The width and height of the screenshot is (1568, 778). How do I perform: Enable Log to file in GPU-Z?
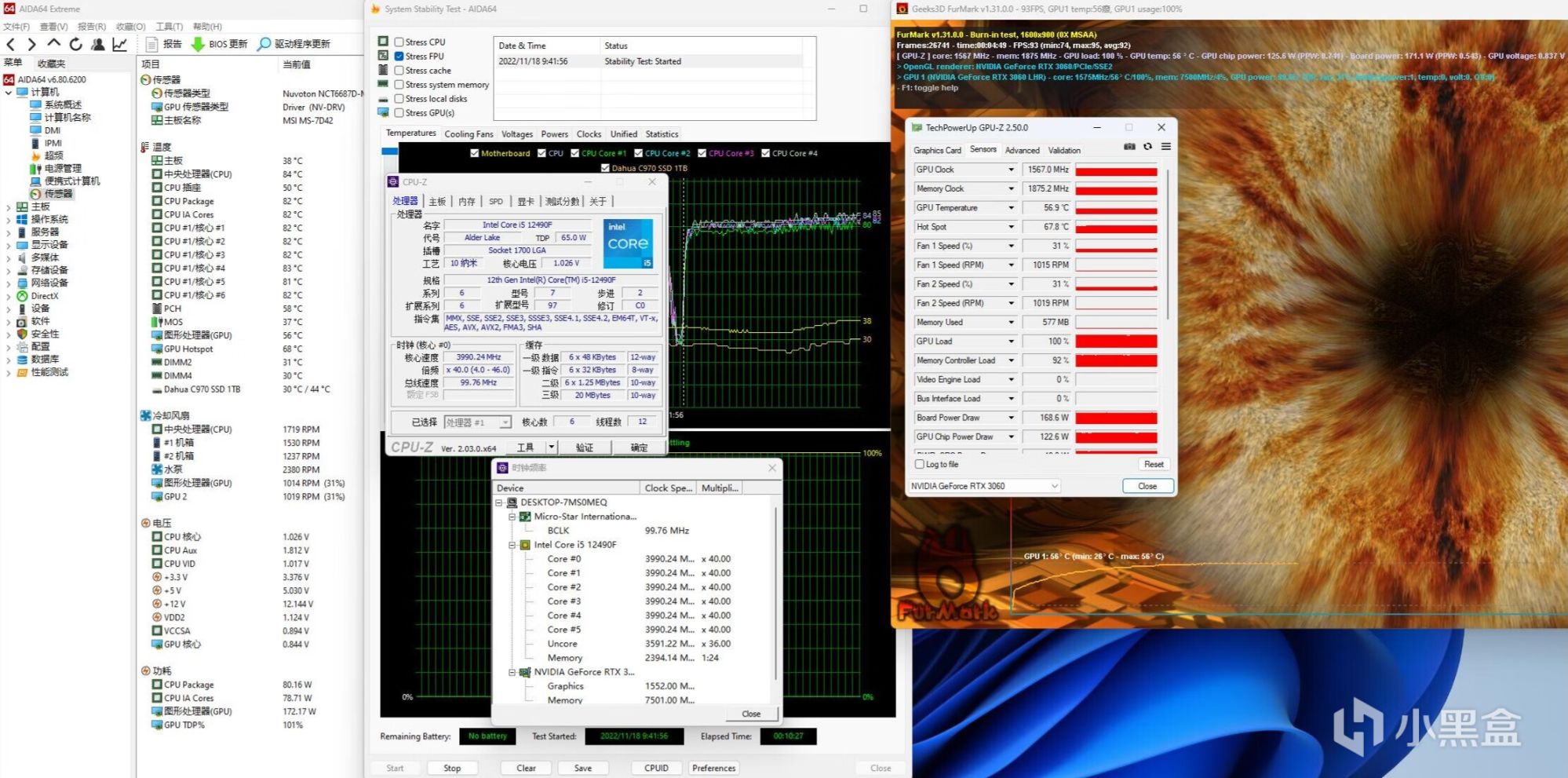click(920, 465)
